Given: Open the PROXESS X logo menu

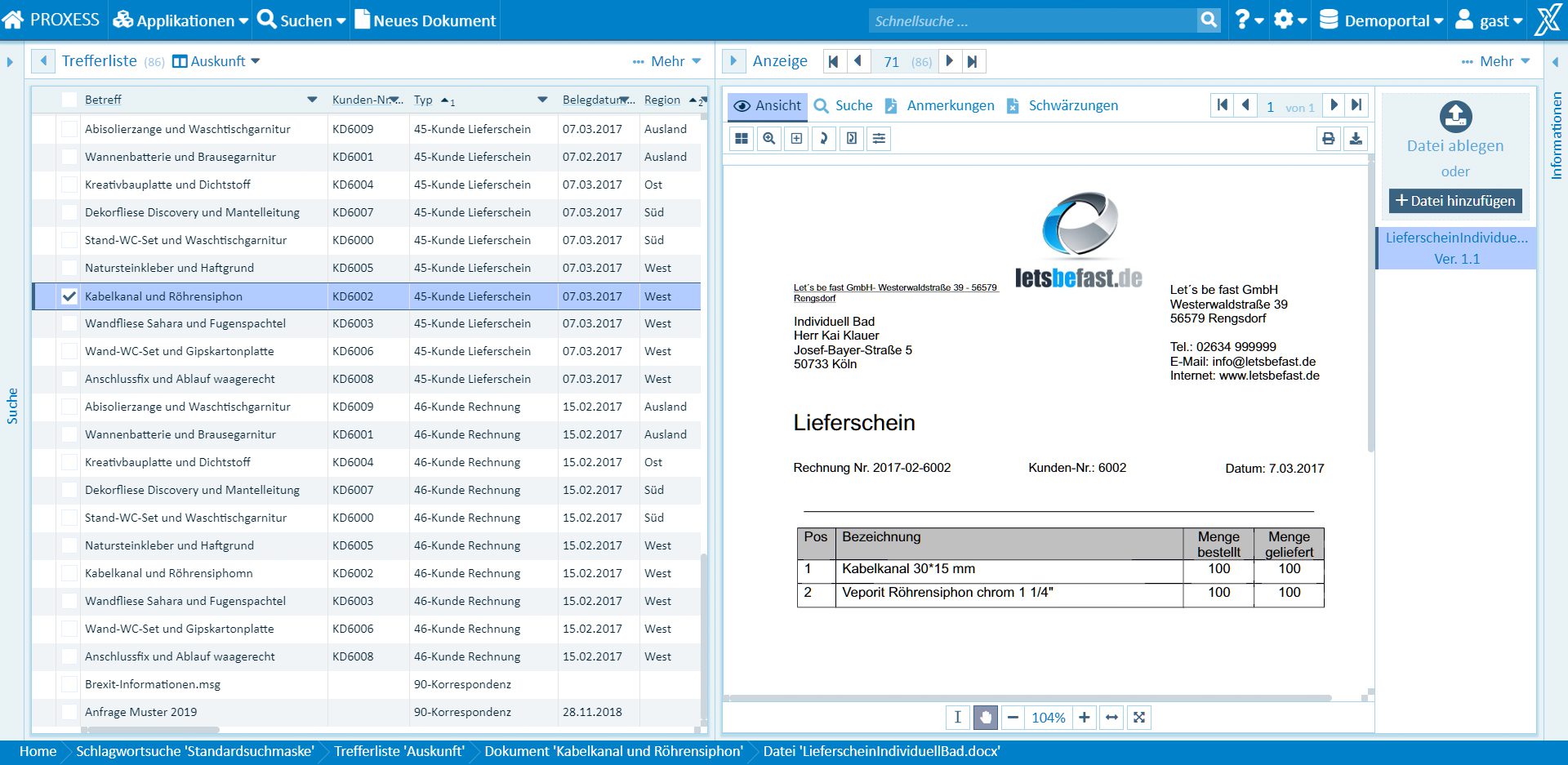Looking at the screenshot, I should (1548, 20).
